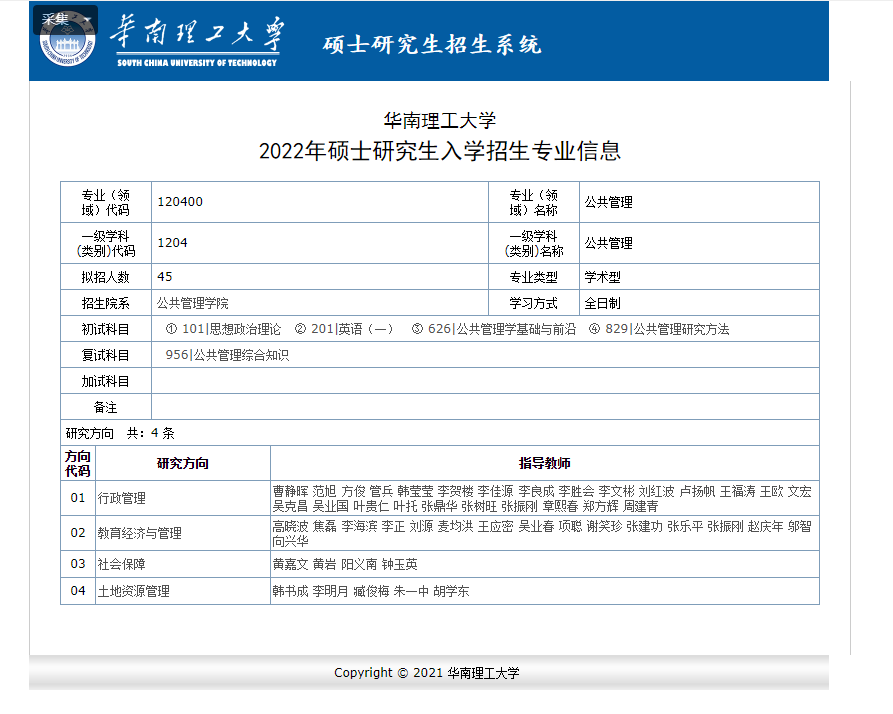Screen dimensions: 893x714
Task: Click the advisor list starting with 高晓波
Action: [x=542, y=534]
